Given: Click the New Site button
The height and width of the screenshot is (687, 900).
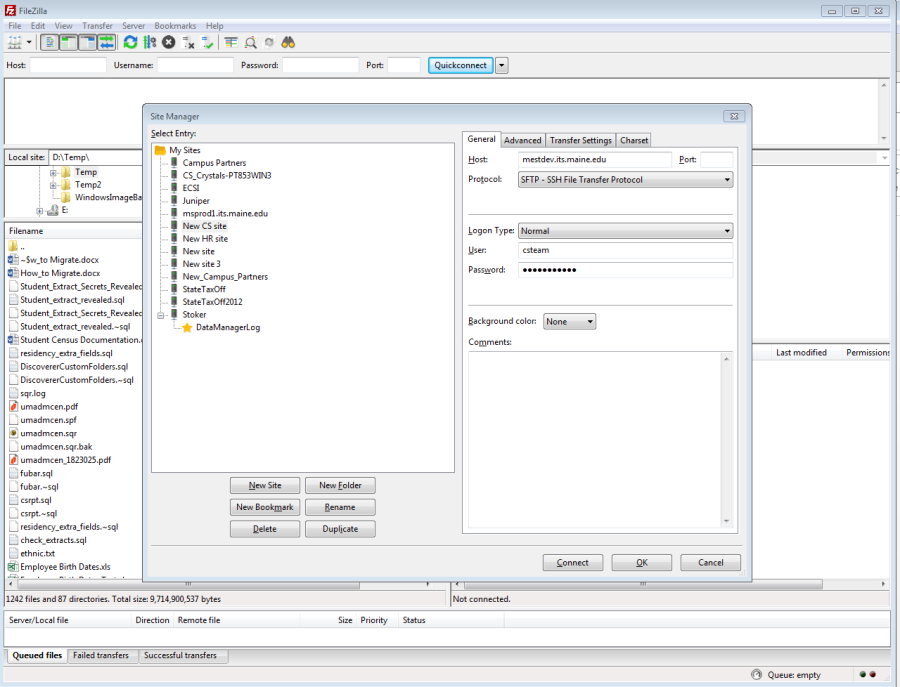Looking at the screenshot, I should tap(265, 486).
